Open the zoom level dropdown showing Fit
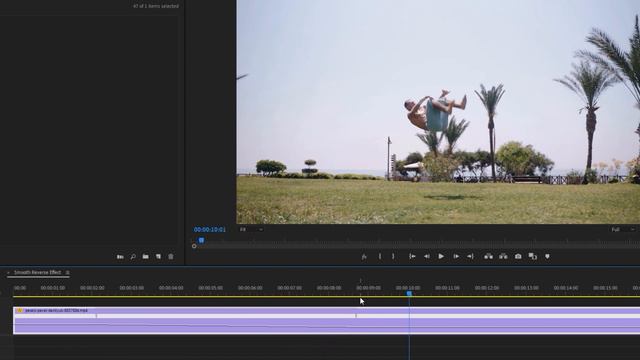Image resolution: width=640 pixels, height=360 pixels. click(x=251, y=229)
